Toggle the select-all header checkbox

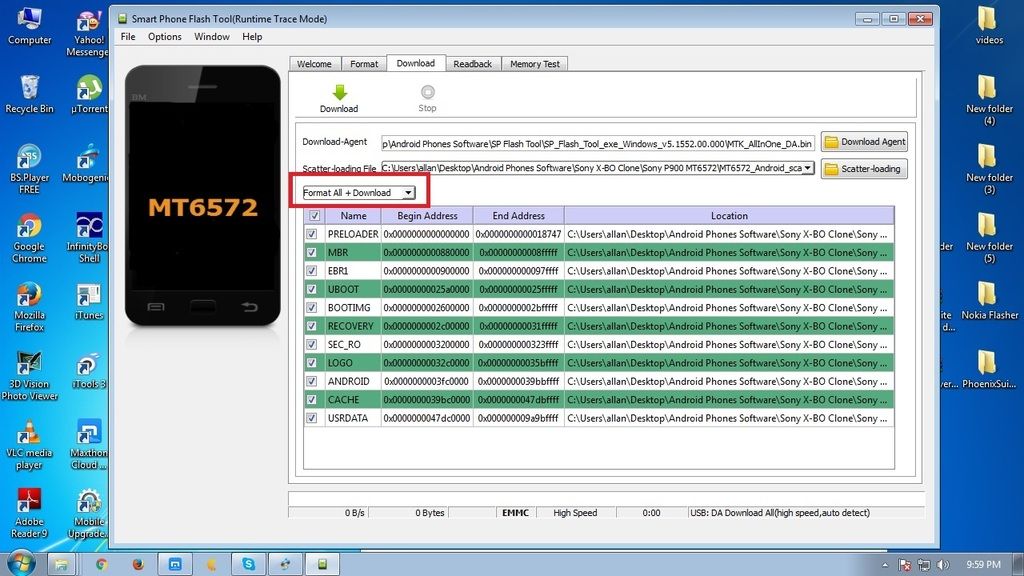[x=315, y=215]
